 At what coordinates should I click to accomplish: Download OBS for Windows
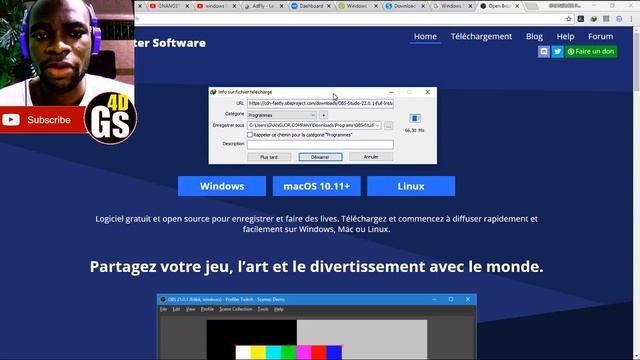(222, 186)
